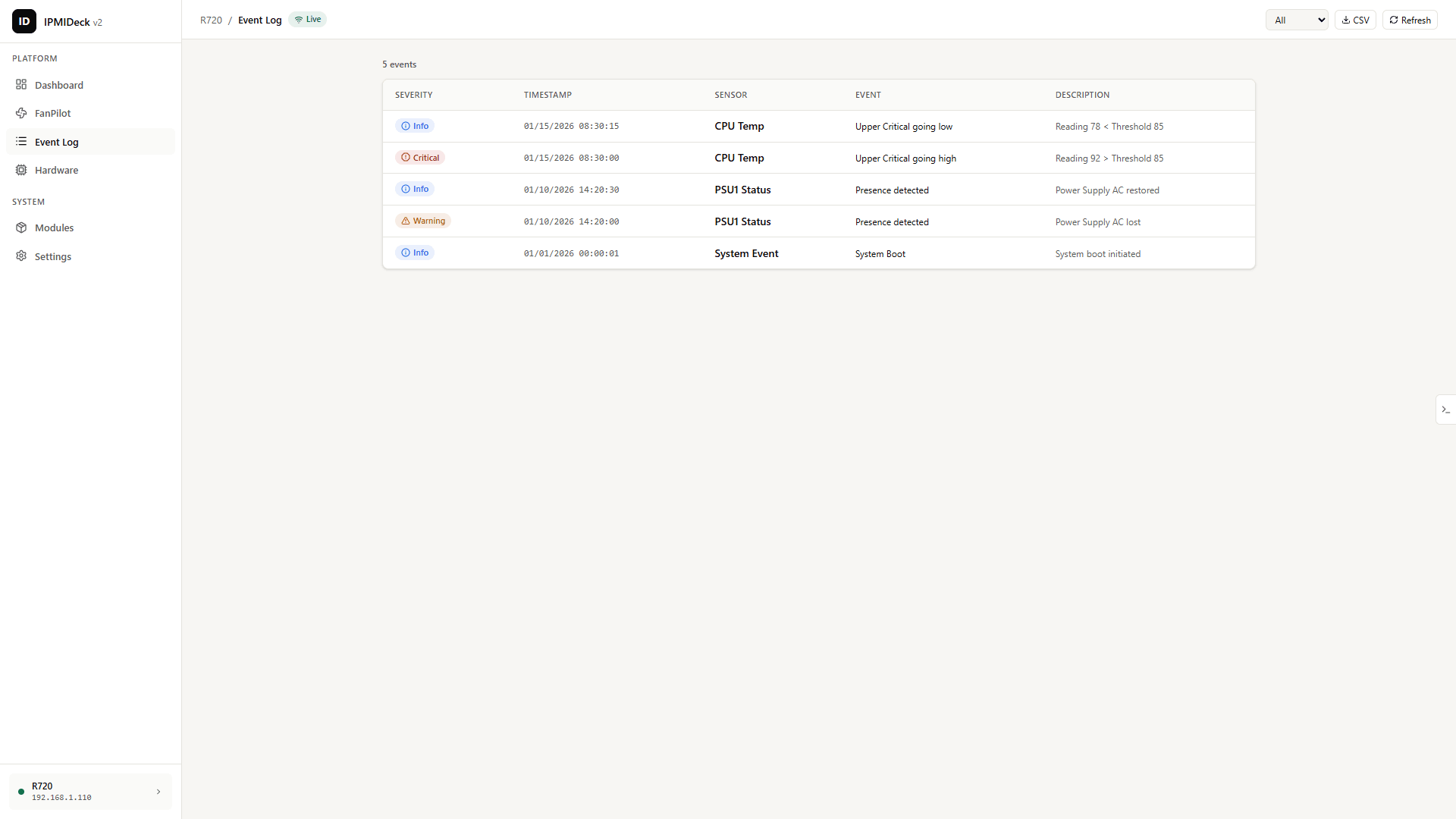Viewport: 1456px width, 819px height.
Task: Open the All severity filter dropdown
Action: (x=1297, y=20)
